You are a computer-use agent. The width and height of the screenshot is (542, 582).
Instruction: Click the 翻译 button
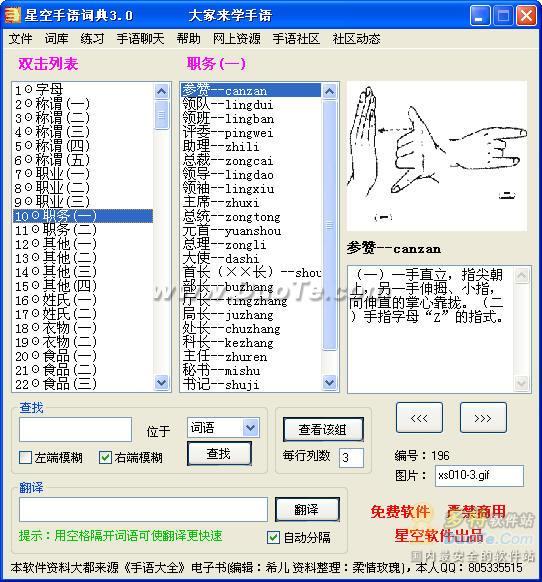tap(307, 510)
